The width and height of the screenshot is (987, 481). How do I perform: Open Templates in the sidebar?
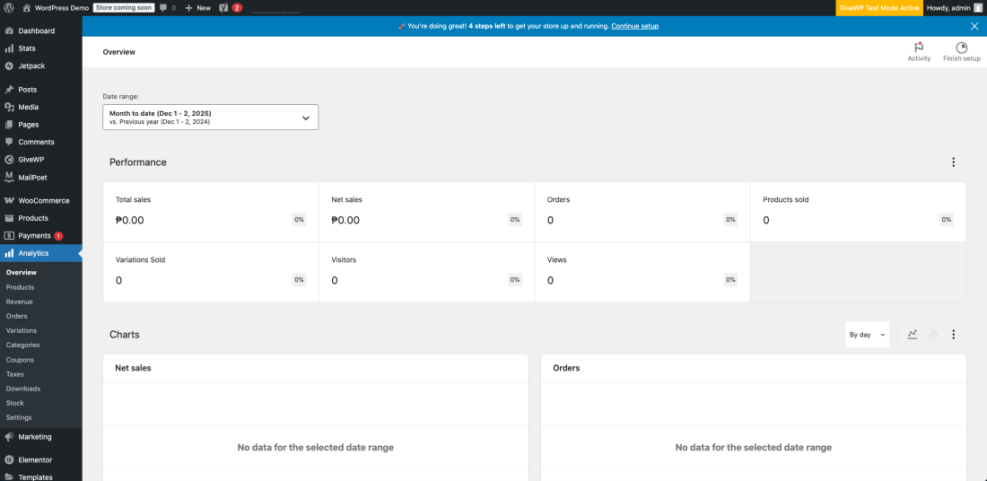[41, 477]
